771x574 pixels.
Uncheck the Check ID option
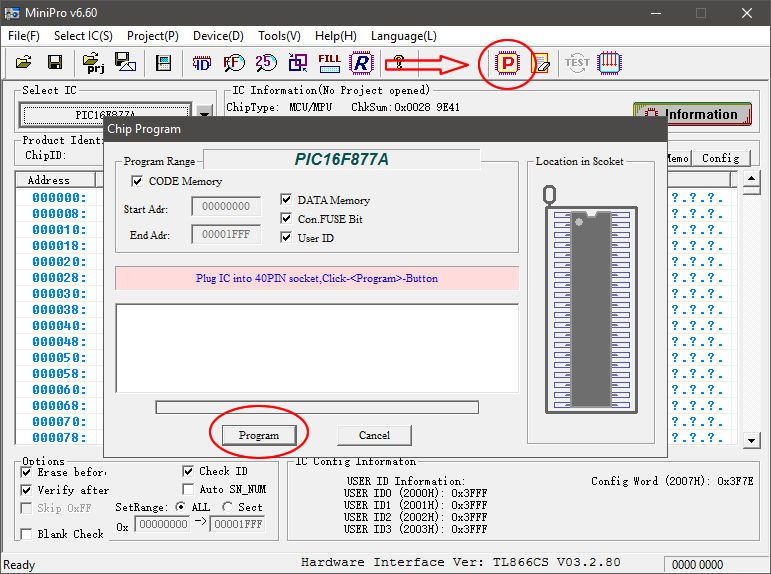tap(188, 471)
